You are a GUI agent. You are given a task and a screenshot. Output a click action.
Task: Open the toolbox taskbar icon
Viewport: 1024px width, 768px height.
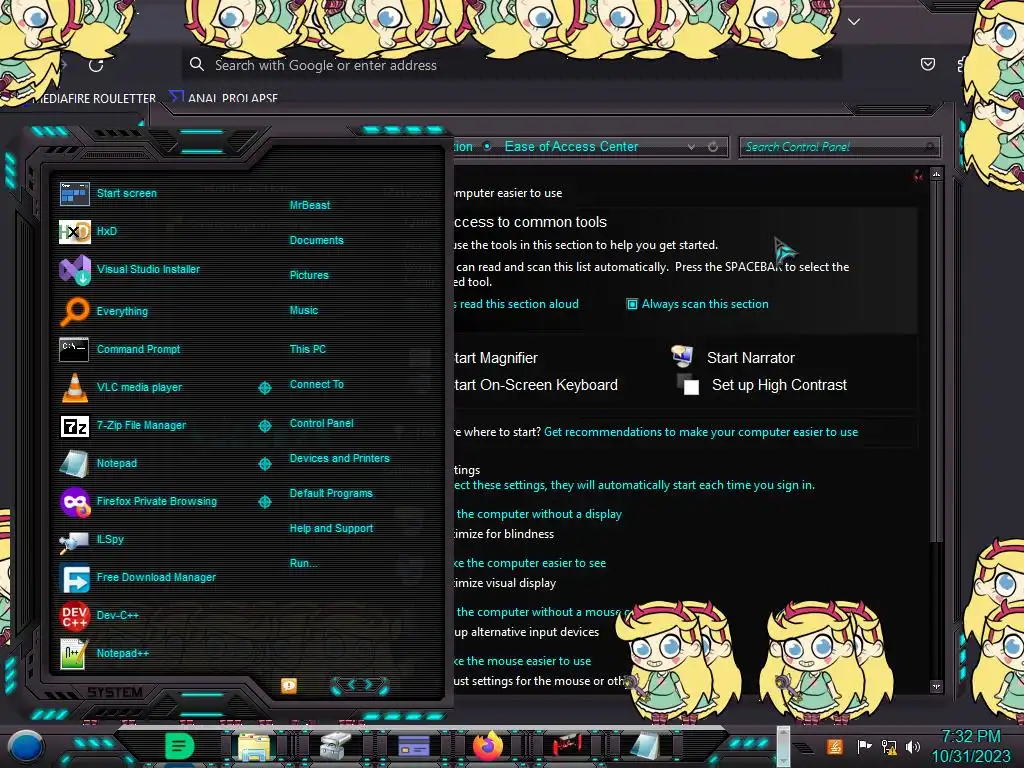[335, 746]
